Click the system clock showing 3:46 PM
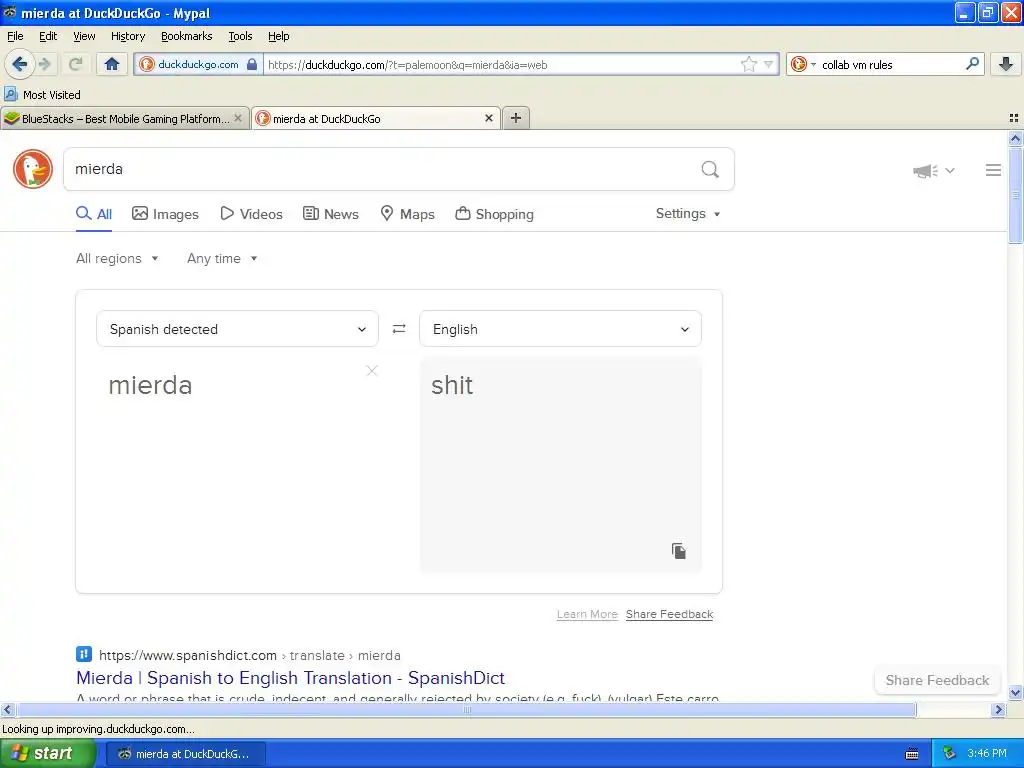 click(x=987, y=754)
